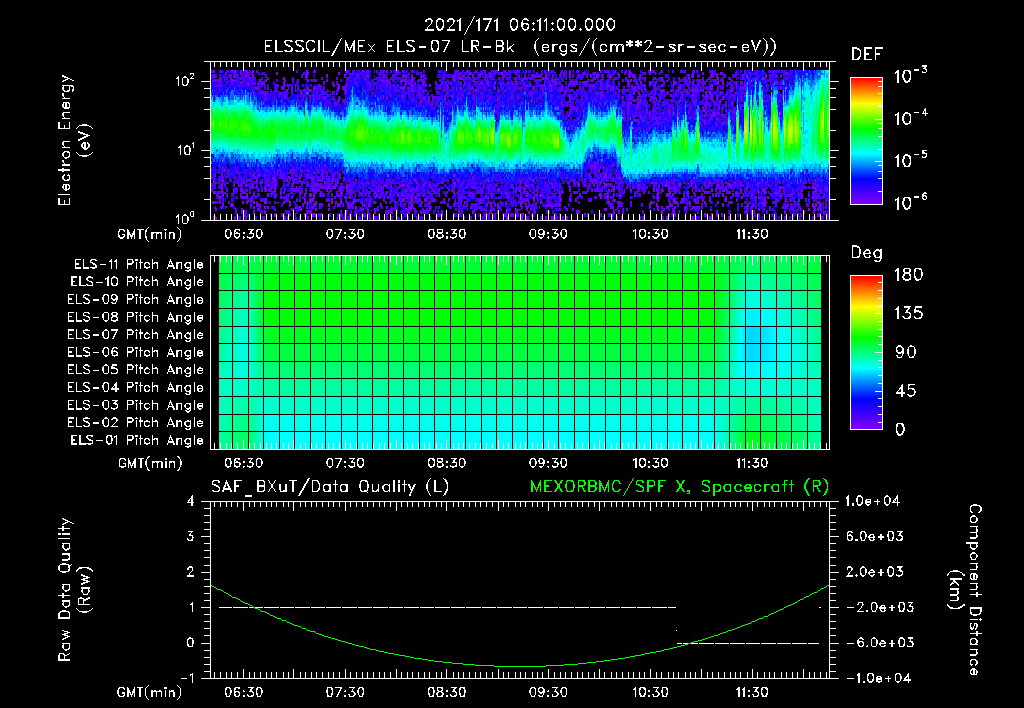Click GMT(min) label under the spectrogram
The height and width of the screenshot is (708, 1024).
point(150,234)
